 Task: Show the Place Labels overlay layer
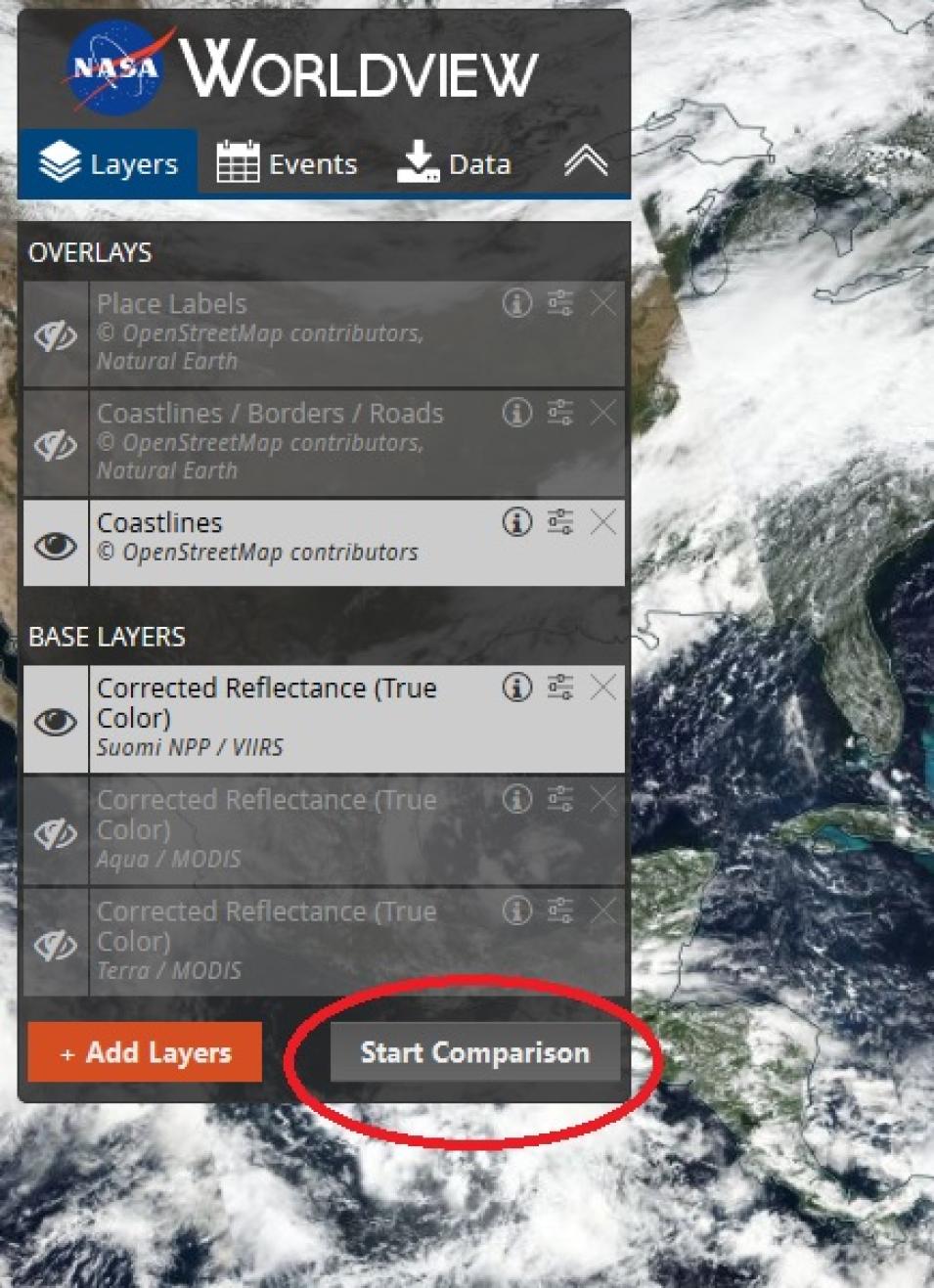pos(56,335)
